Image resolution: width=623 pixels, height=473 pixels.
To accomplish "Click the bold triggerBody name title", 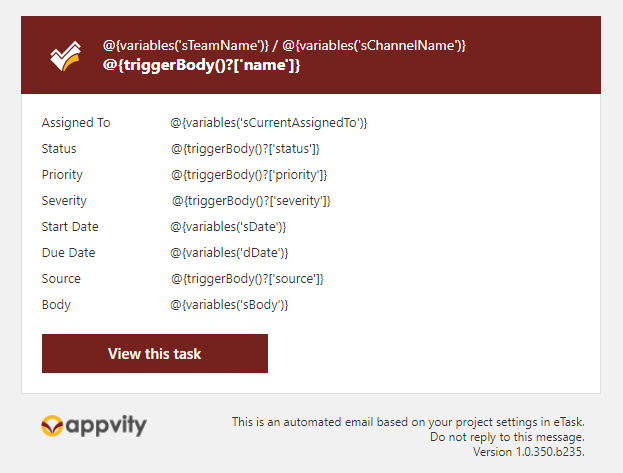I will pyautogui.click(x=201, y=65).
